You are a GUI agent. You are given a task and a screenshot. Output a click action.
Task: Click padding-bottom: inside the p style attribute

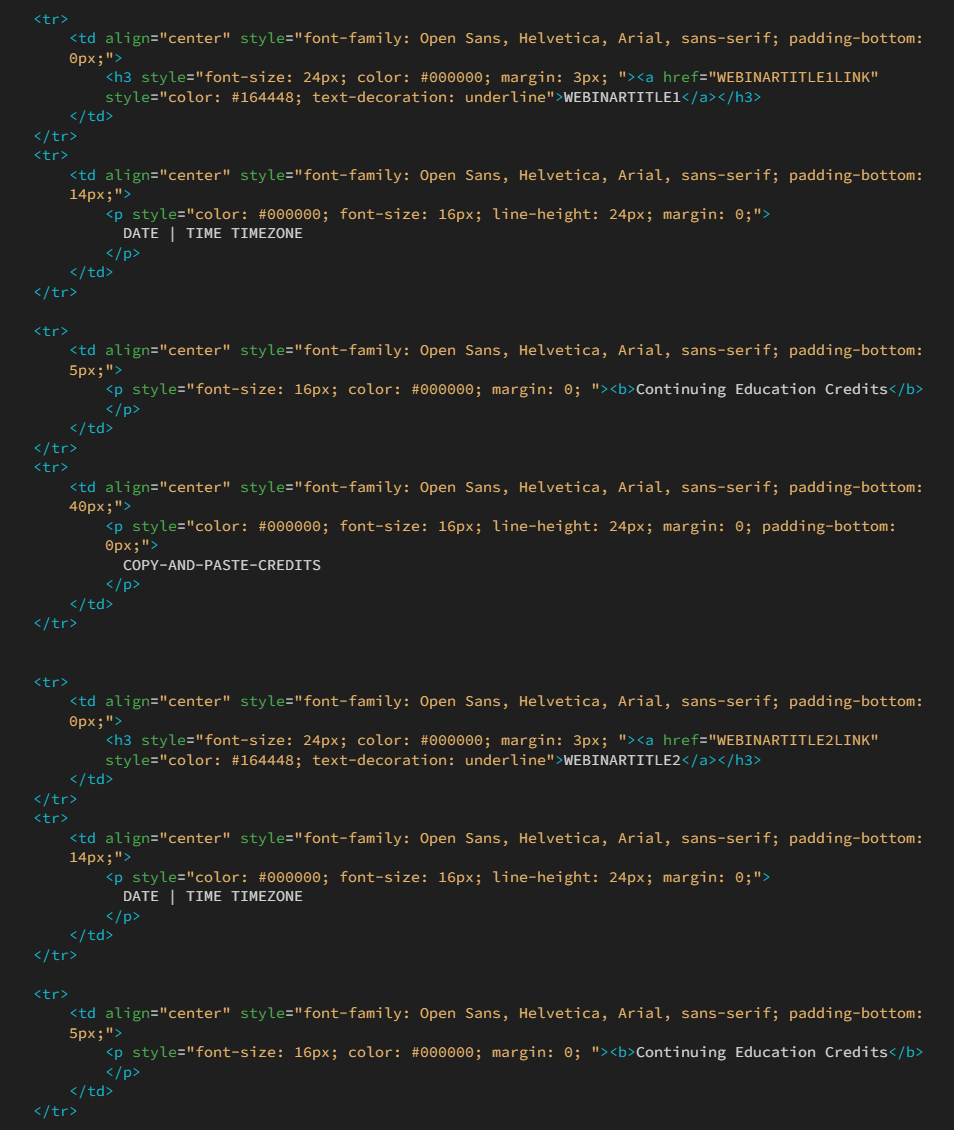829,526
